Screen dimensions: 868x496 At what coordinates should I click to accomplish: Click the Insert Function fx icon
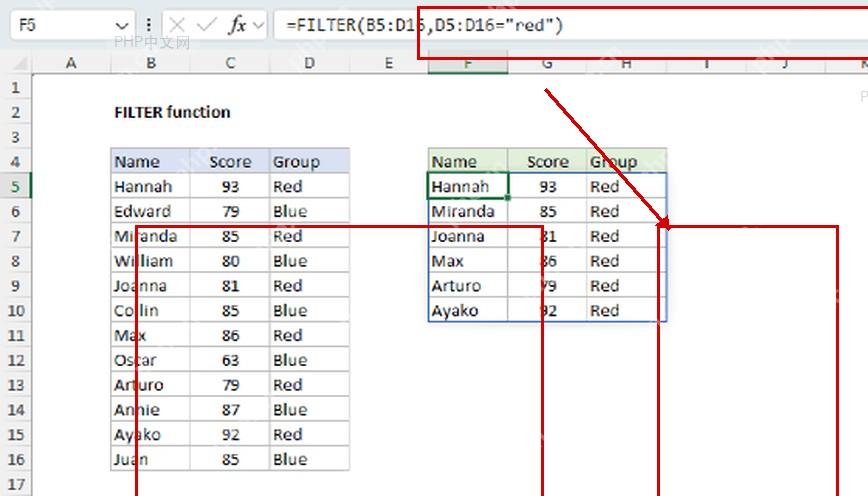pyautogui.click(x=237, y=25)
